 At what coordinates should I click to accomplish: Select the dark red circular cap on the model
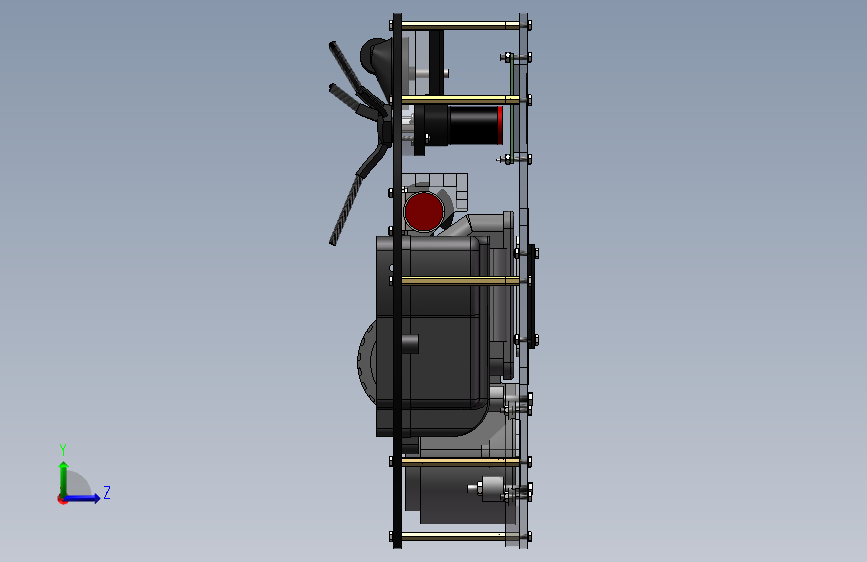424,212
